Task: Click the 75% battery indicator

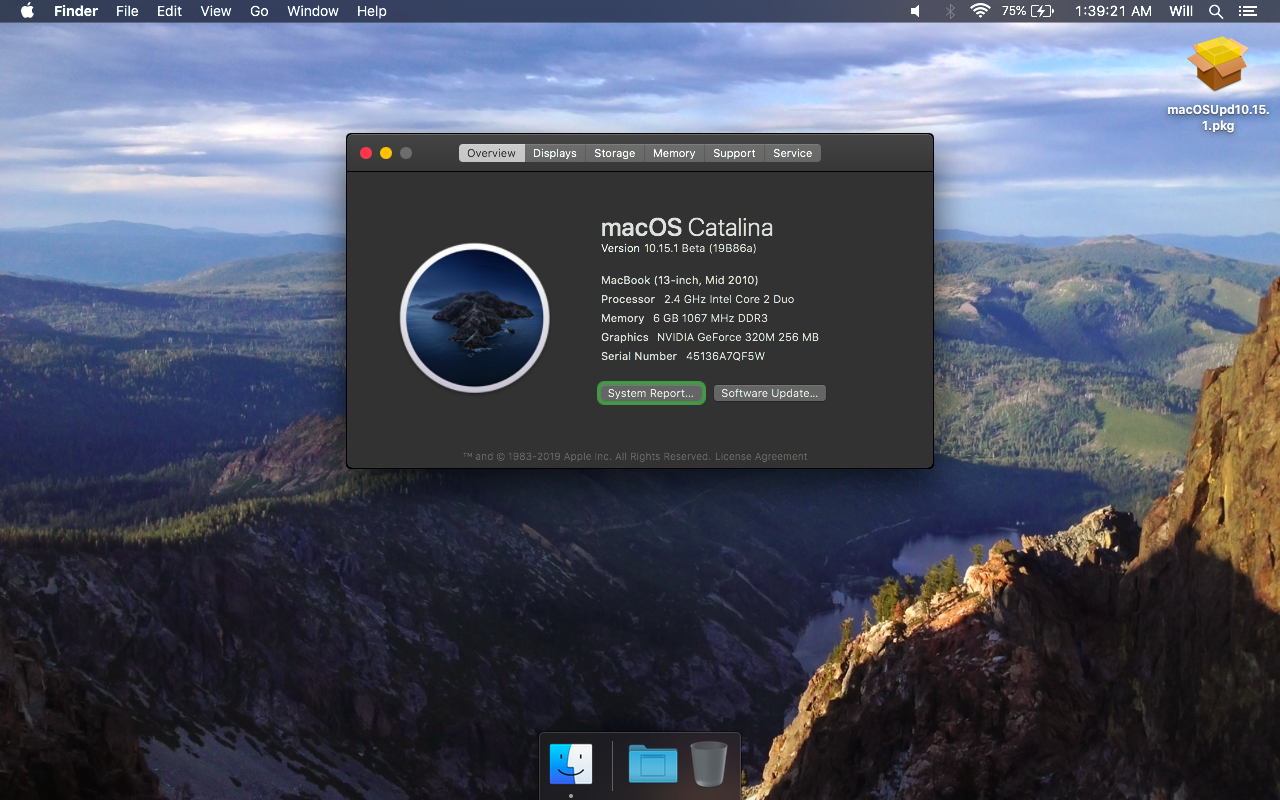Action: (1028, 11)
